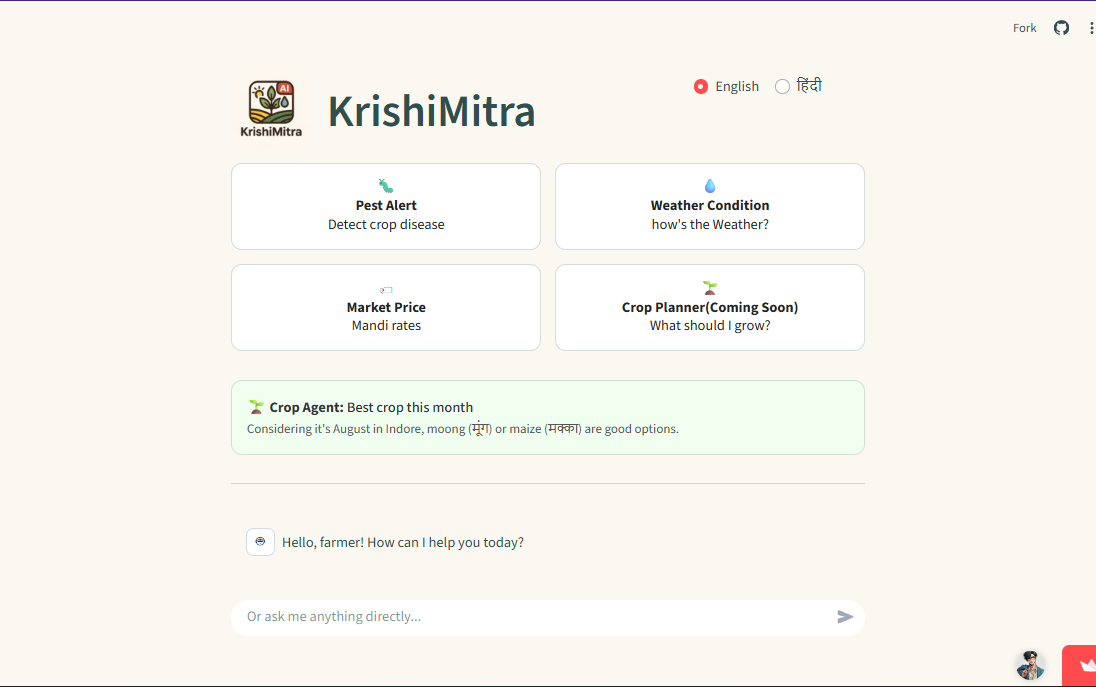Click the send message arrow icon
This screenshot has width=1096, height=687.
pyautogui.click(x=845, y=617)
